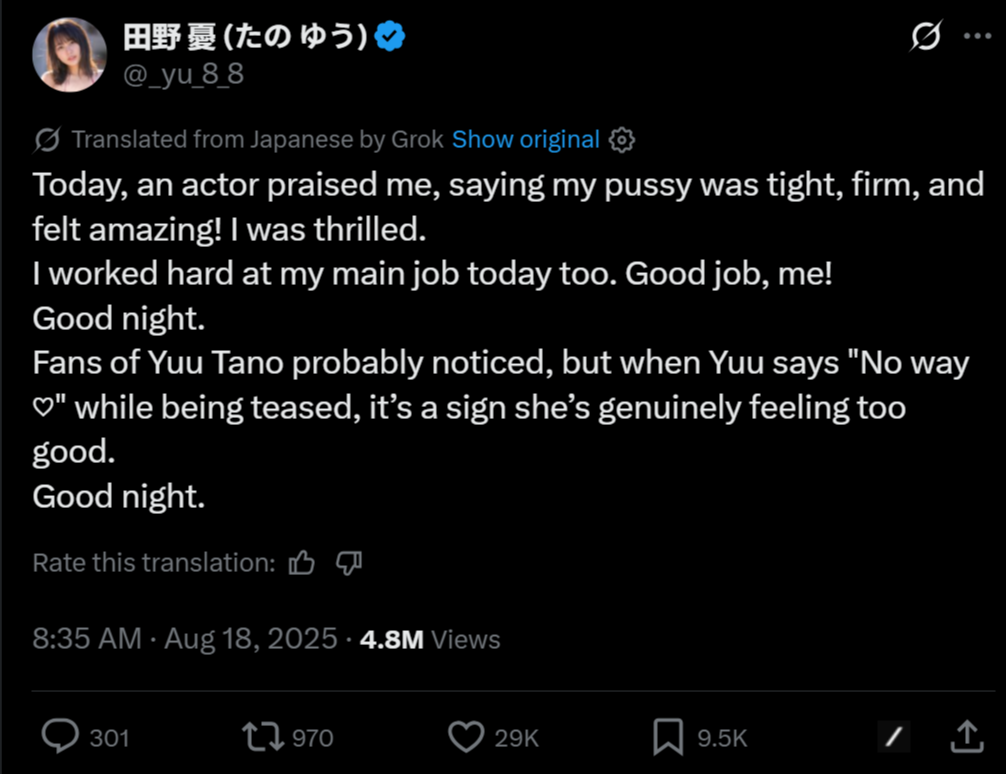
Task: Open the profile picture avatar
Action: pyautogui.click(x=69, y=55)
